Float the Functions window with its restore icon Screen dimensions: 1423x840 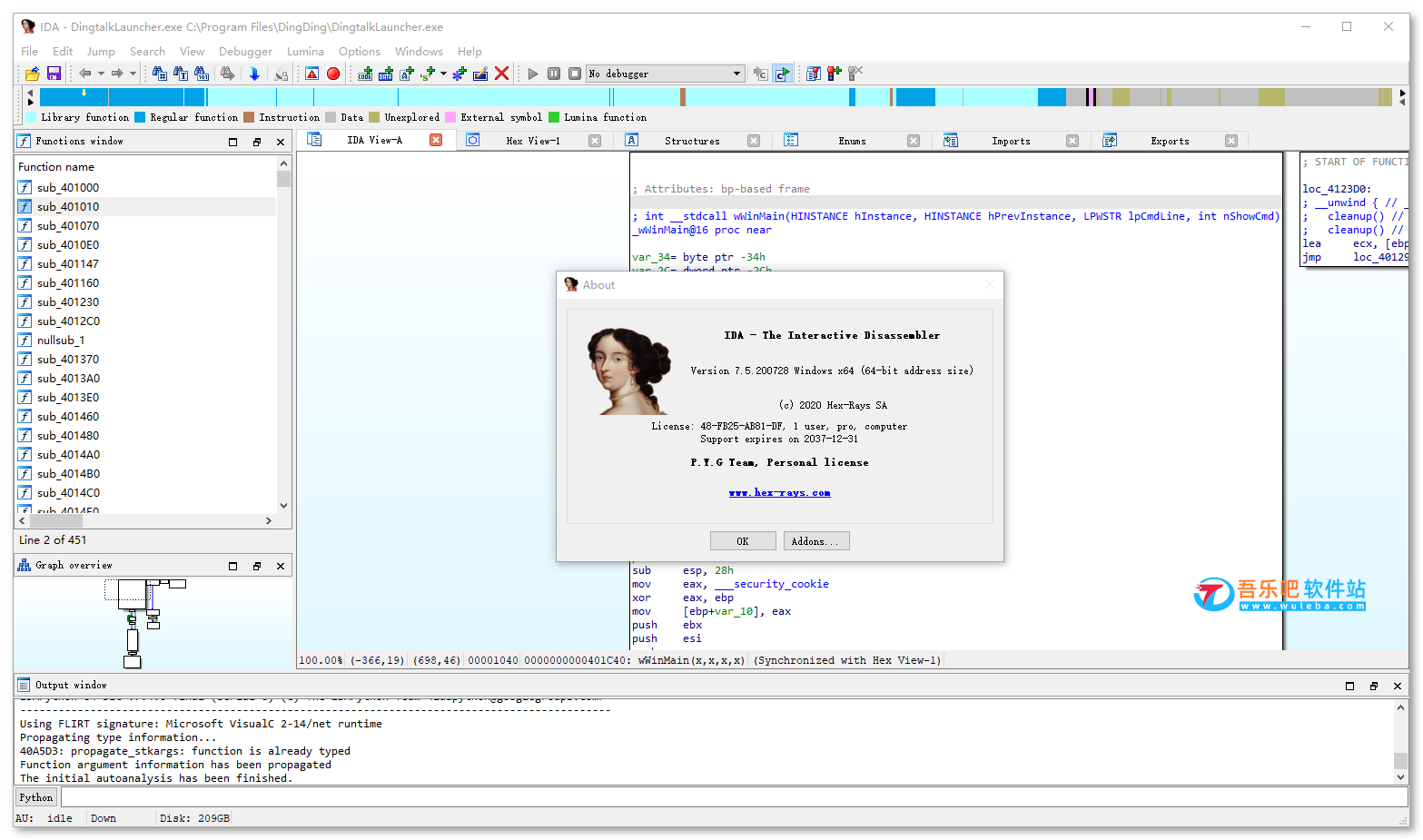click(257, 142)
